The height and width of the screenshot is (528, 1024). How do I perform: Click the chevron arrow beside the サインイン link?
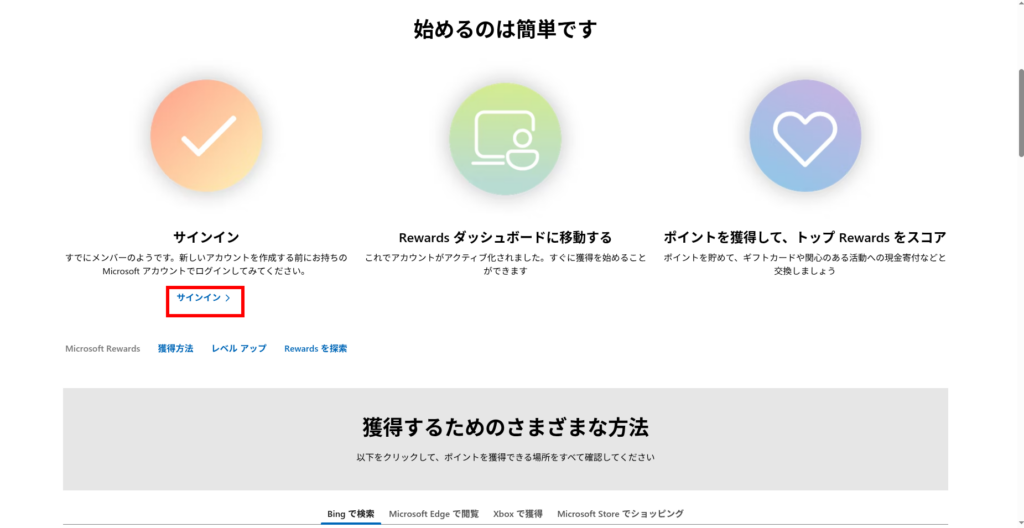pos(228,298)
